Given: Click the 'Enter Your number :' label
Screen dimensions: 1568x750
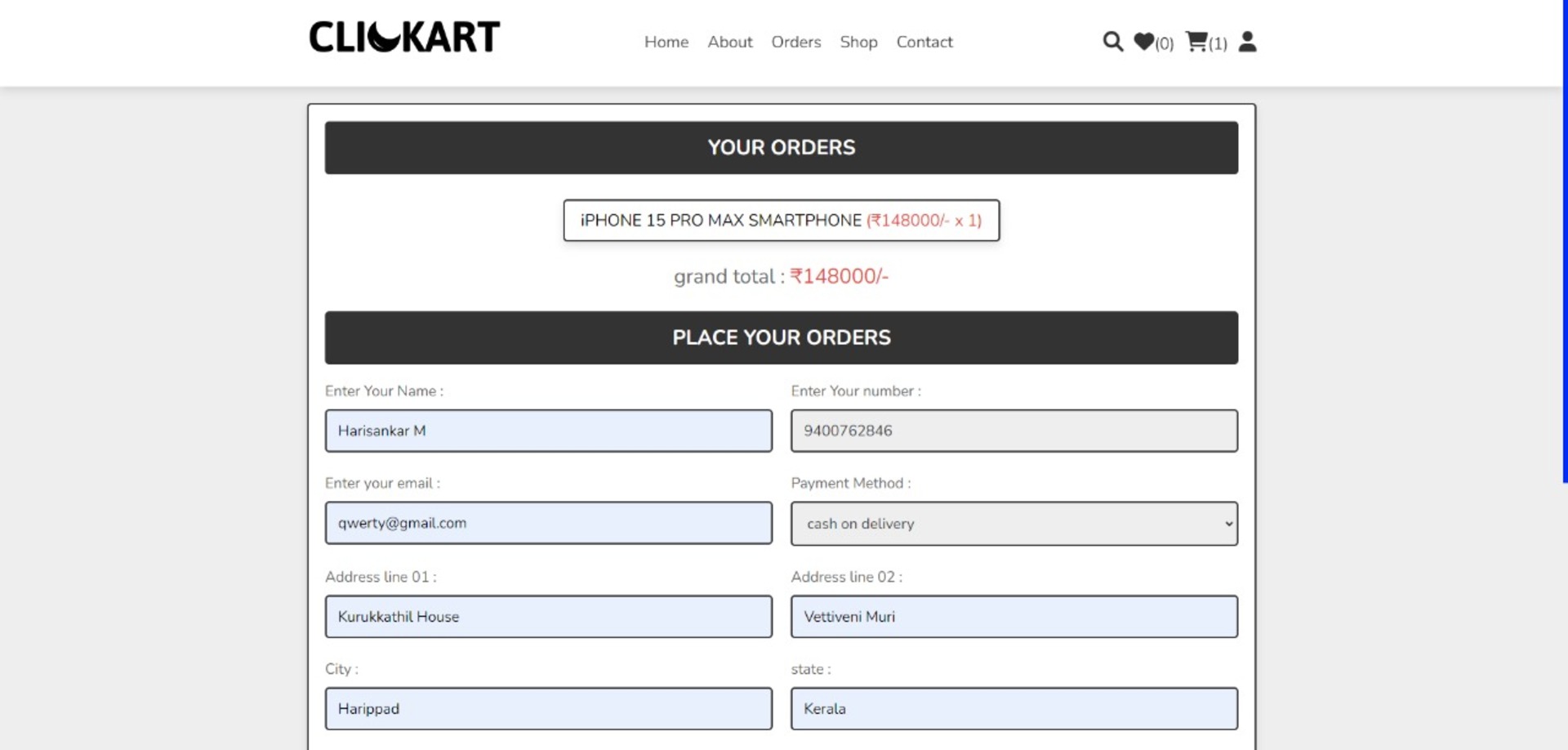Looking at the screenshot, I should (856, 391).
